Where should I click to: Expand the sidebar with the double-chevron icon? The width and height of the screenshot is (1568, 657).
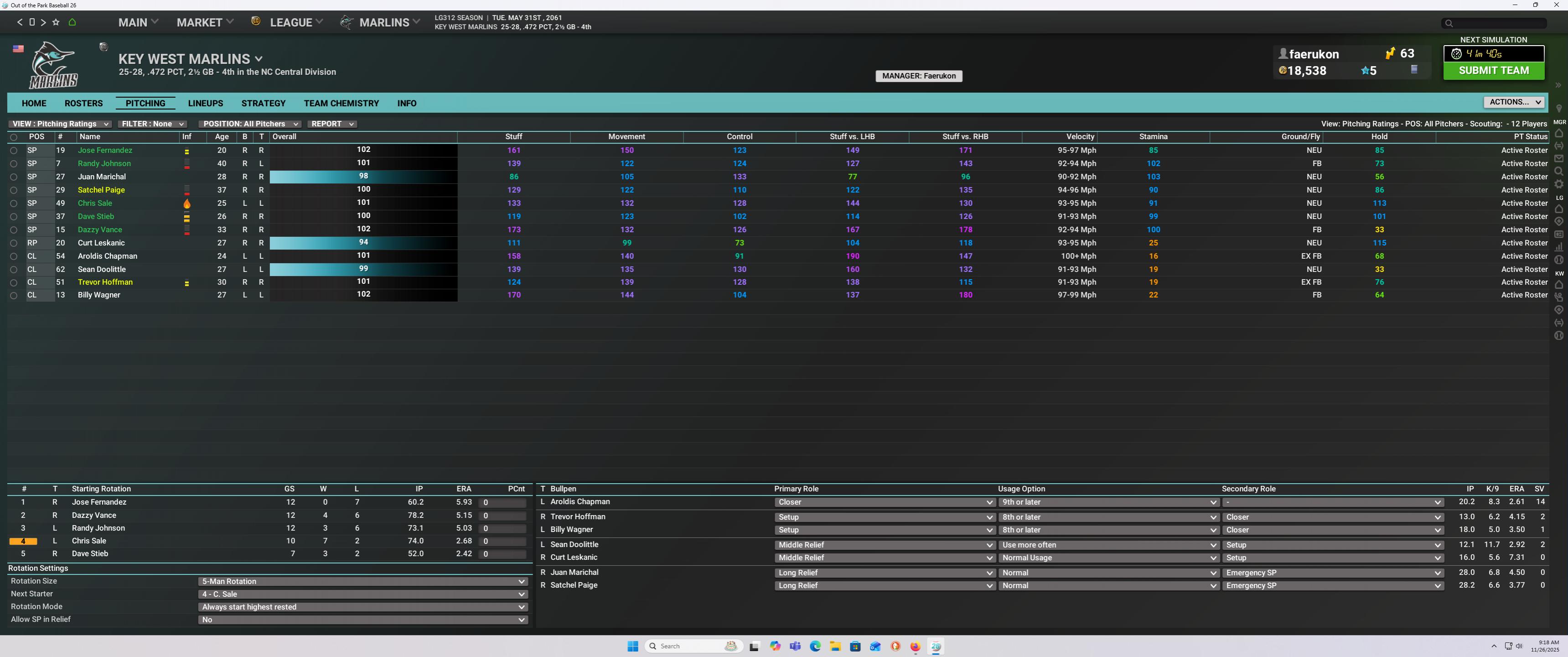[1558, 85]
